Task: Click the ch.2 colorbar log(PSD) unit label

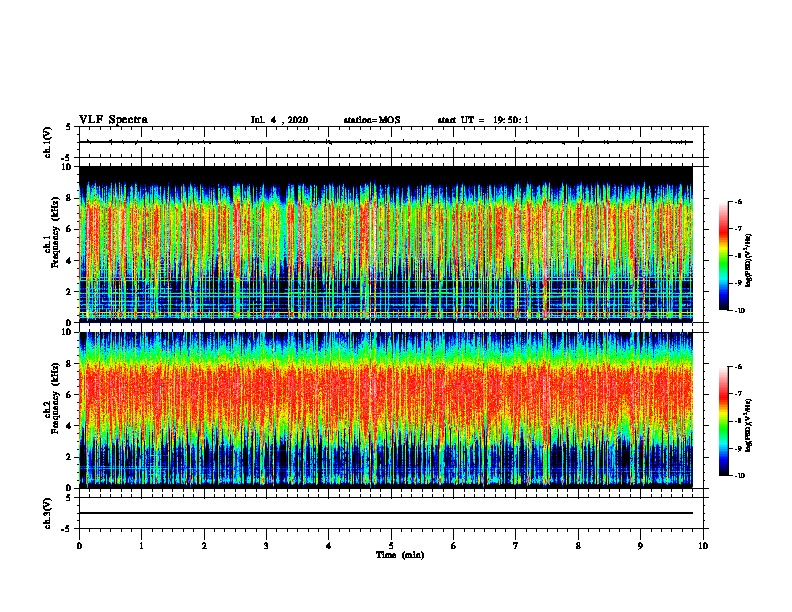Action: click(749, 425)
